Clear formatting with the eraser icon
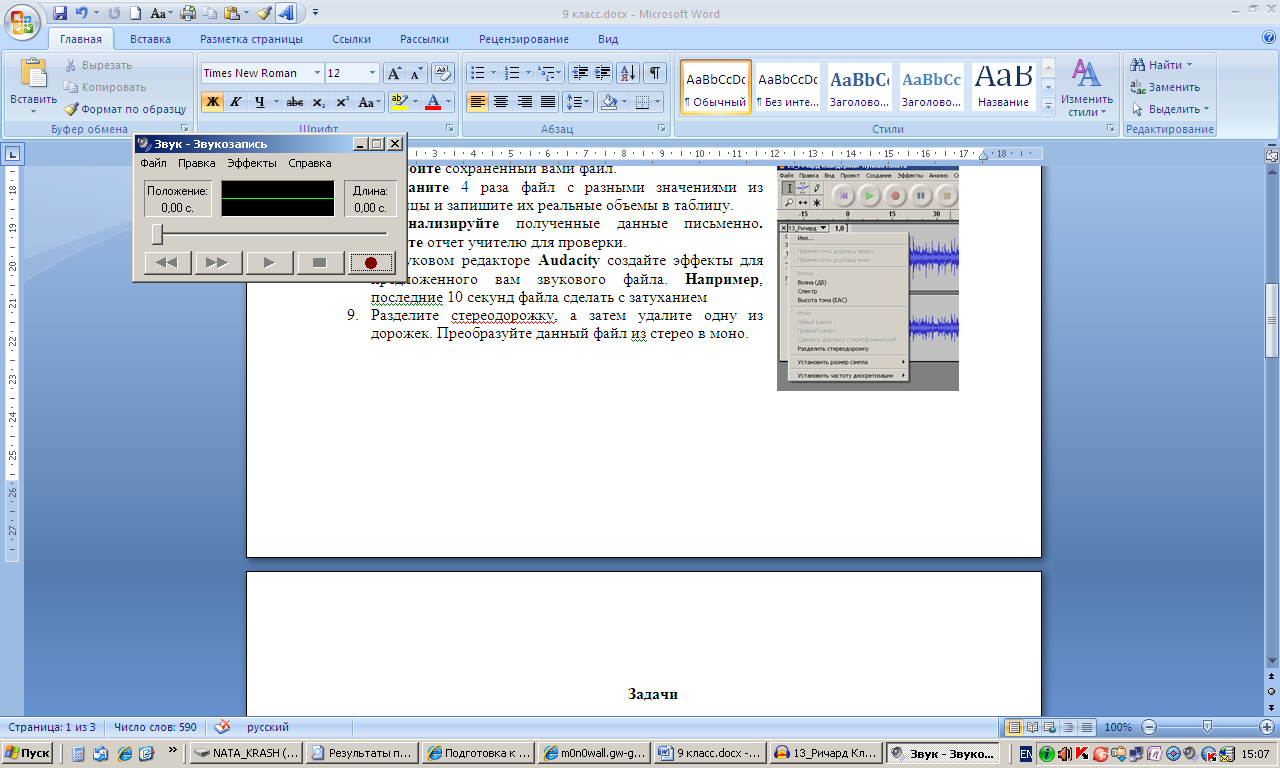The image size is (1280, 768). point(444,73)
